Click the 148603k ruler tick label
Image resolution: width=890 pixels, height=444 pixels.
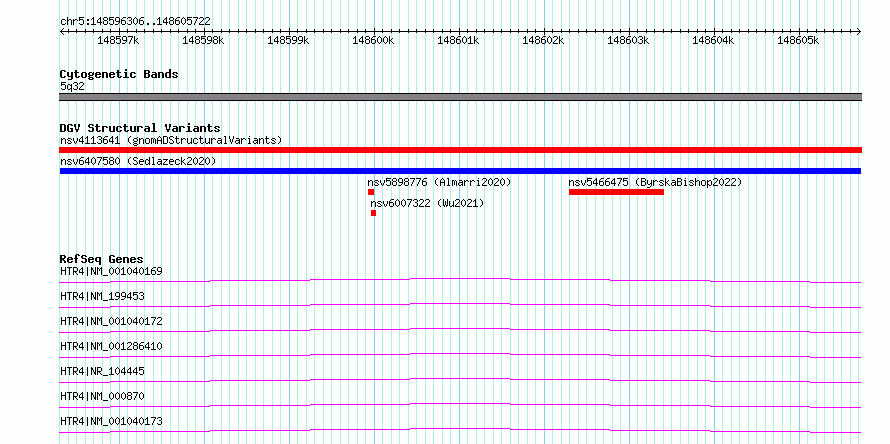click(628, 40)
